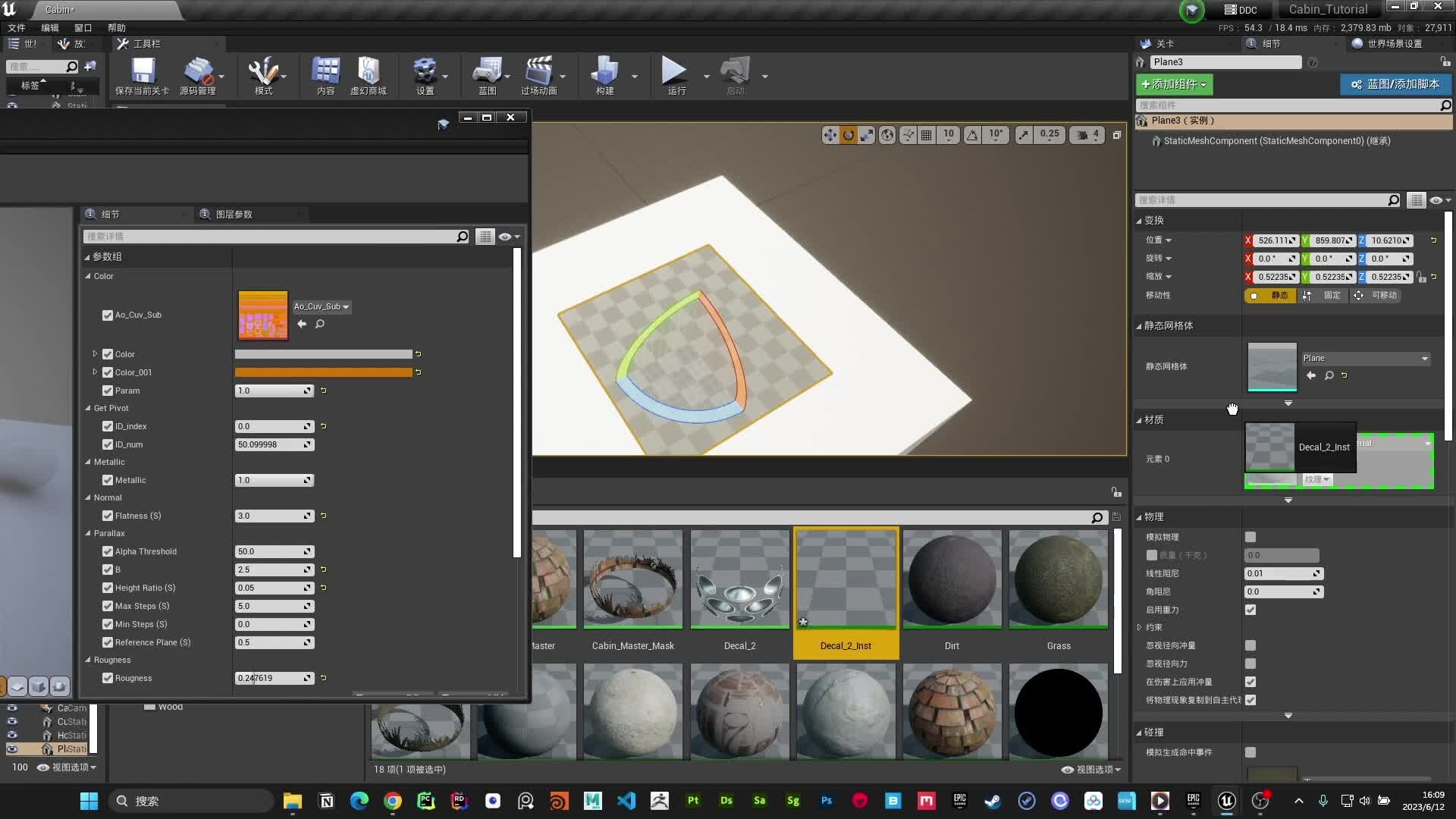The width and height of the screenshot is (1456, 819).
Task: Save the current level with 保存当前关卡
Action: pos(142,74)
